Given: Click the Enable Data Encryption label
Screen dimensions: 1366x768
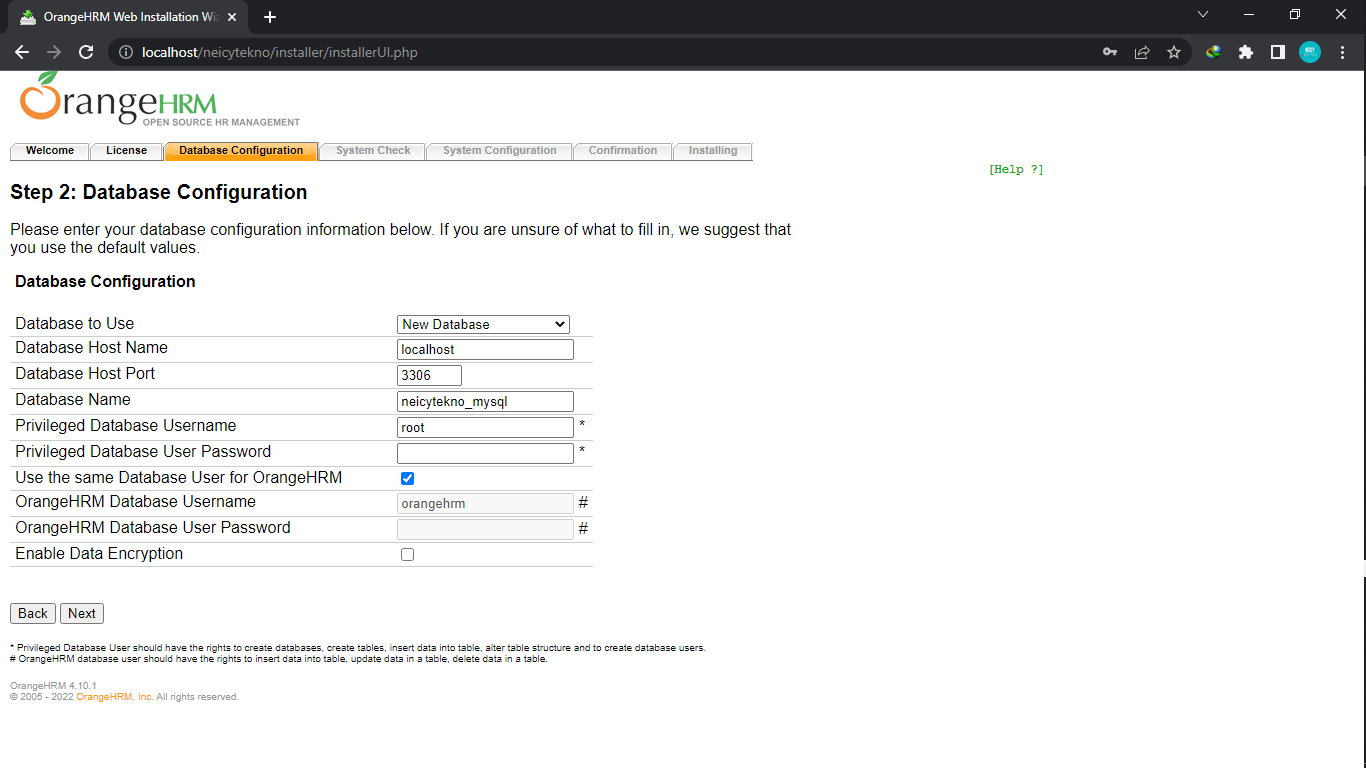Looking at the screenshot, I should click(x=99, y=554).
